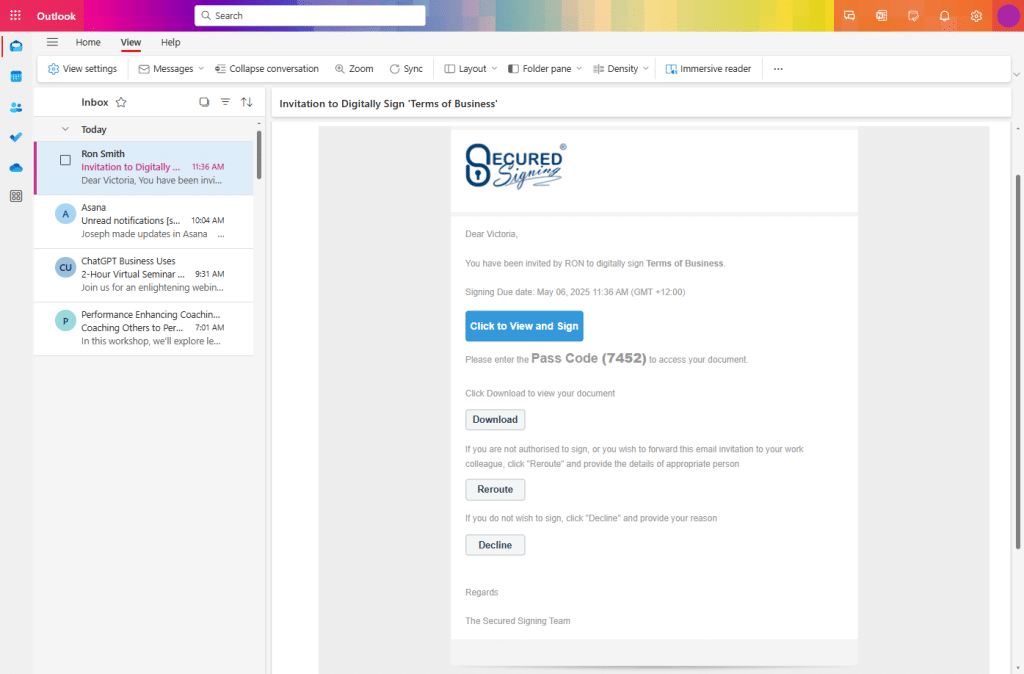Mark Inbox as favorite with star icon
The image size is (1024, 674).
121,103
